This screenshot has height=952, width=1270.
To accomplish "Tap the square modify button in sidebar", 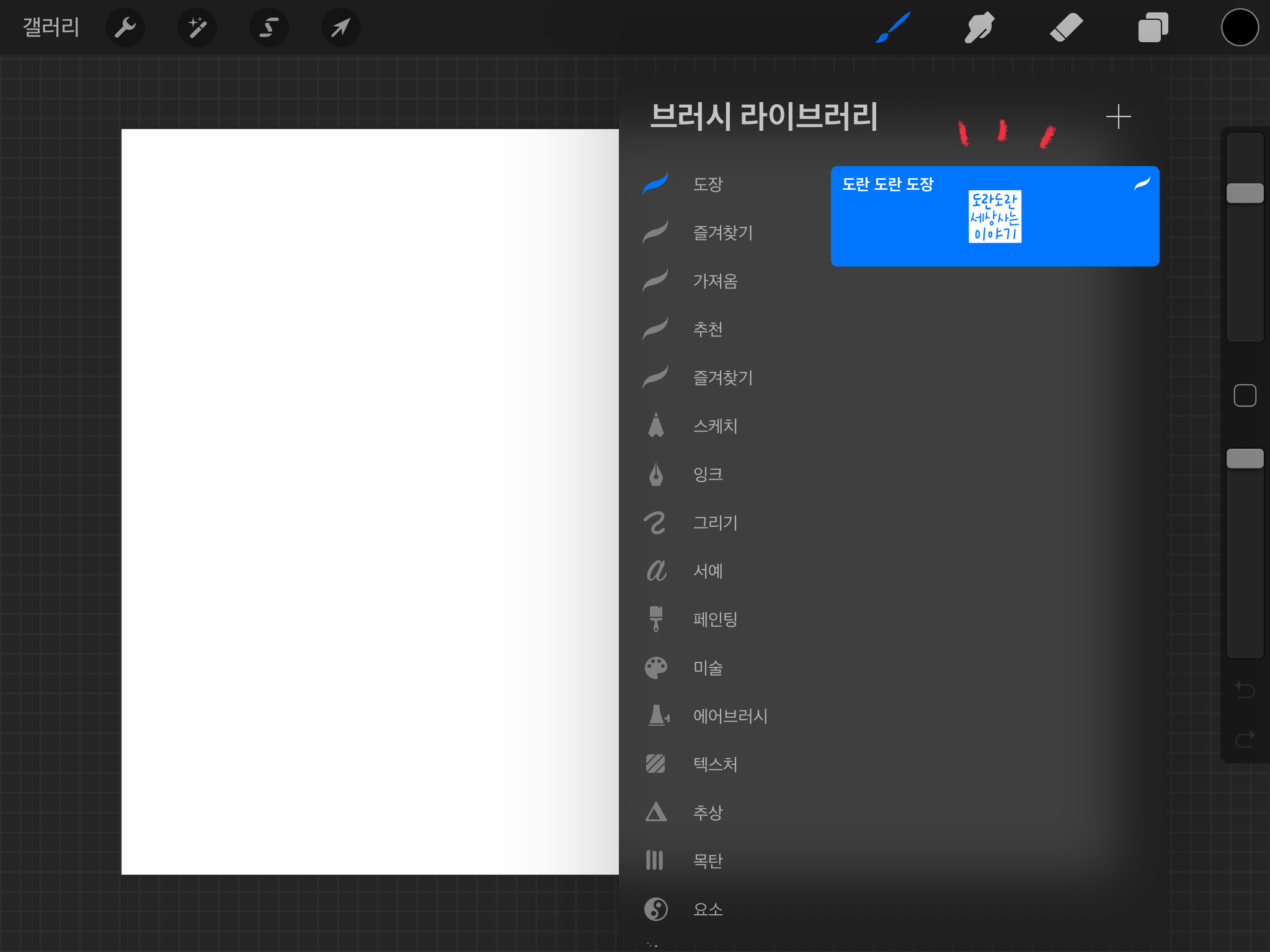I will (1245, 395).
